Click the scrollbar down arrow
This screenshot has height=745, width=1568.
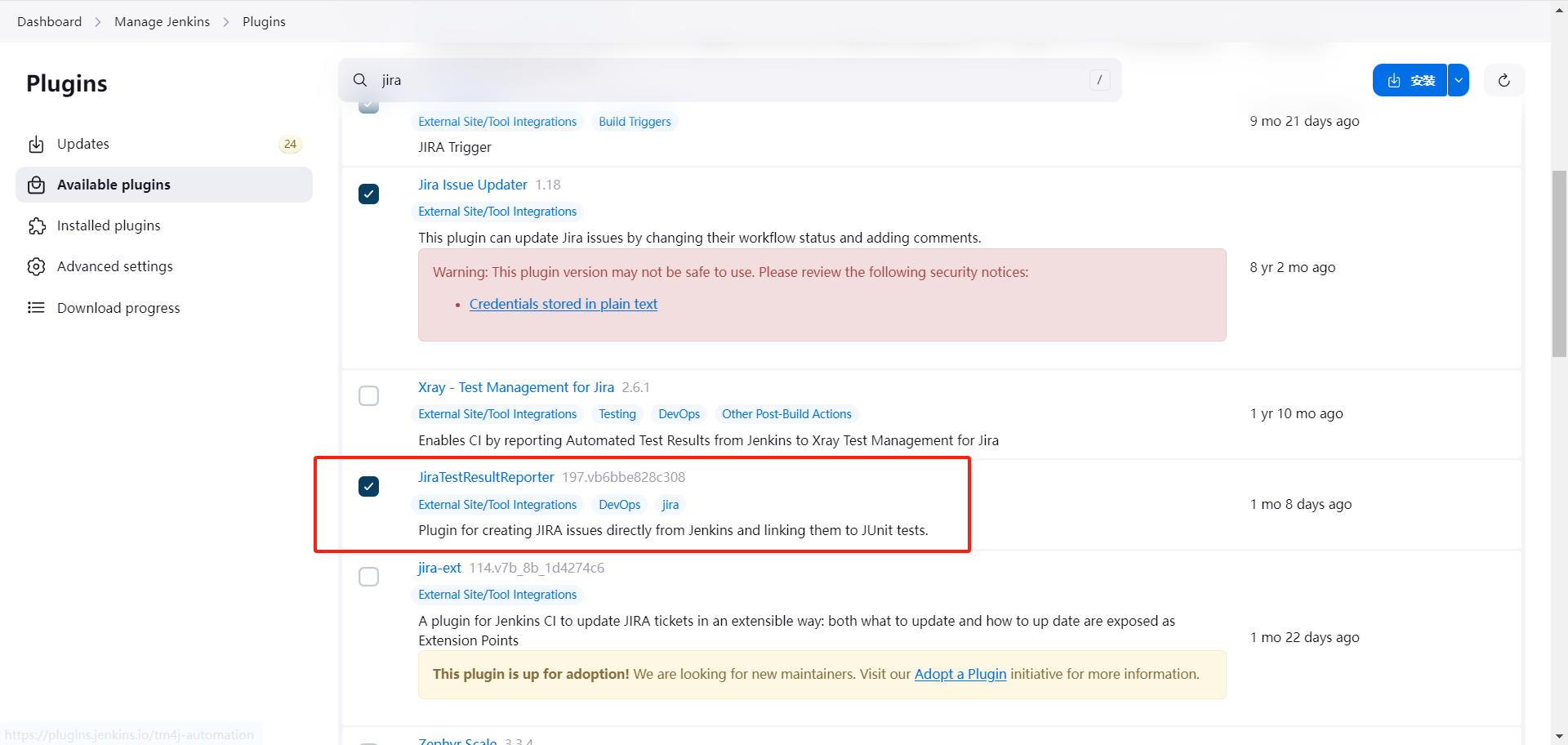(x=1559, y=737)
